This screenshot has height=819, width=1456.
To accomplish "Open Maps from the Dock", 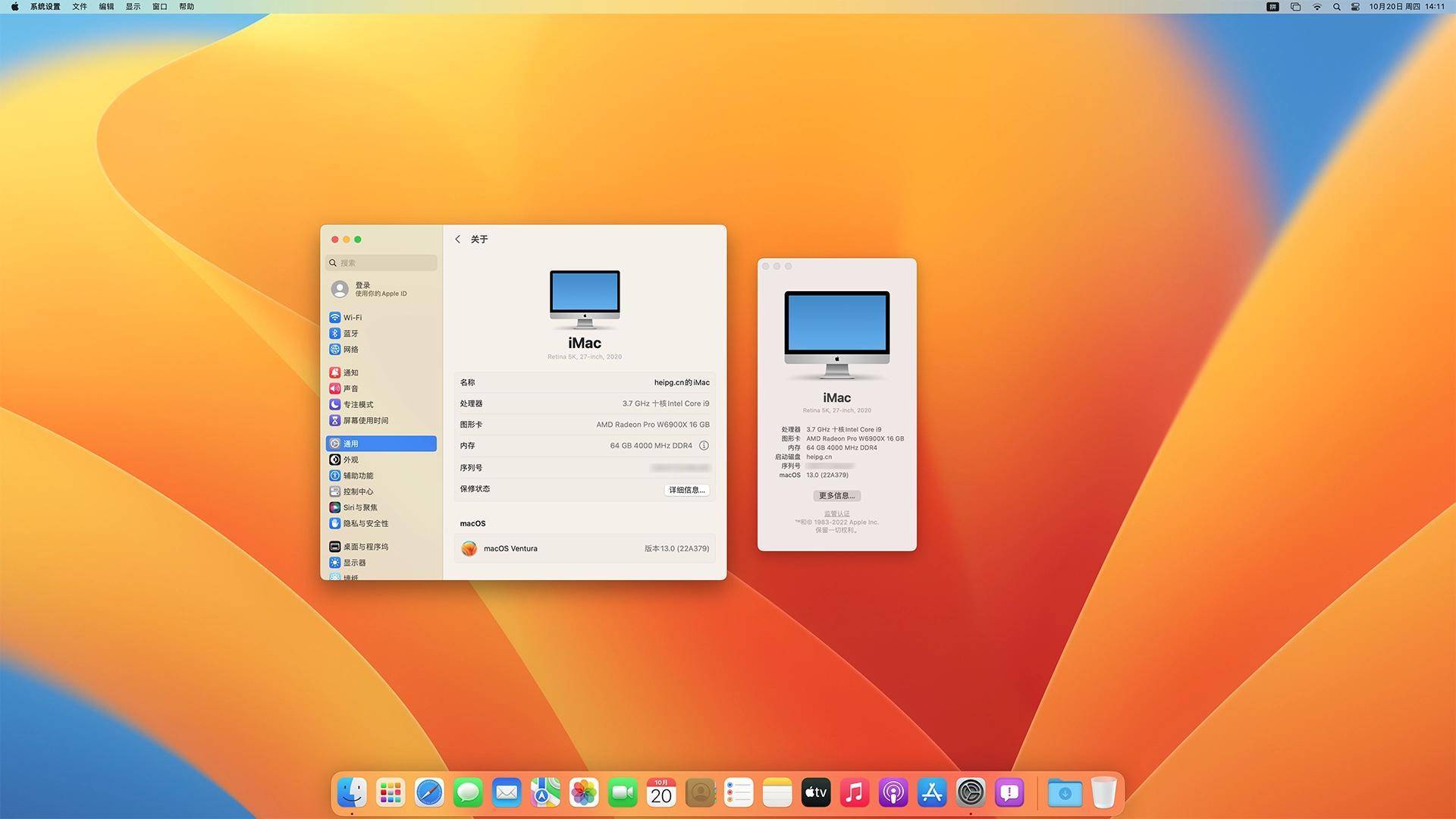I will tap(545, 793).
